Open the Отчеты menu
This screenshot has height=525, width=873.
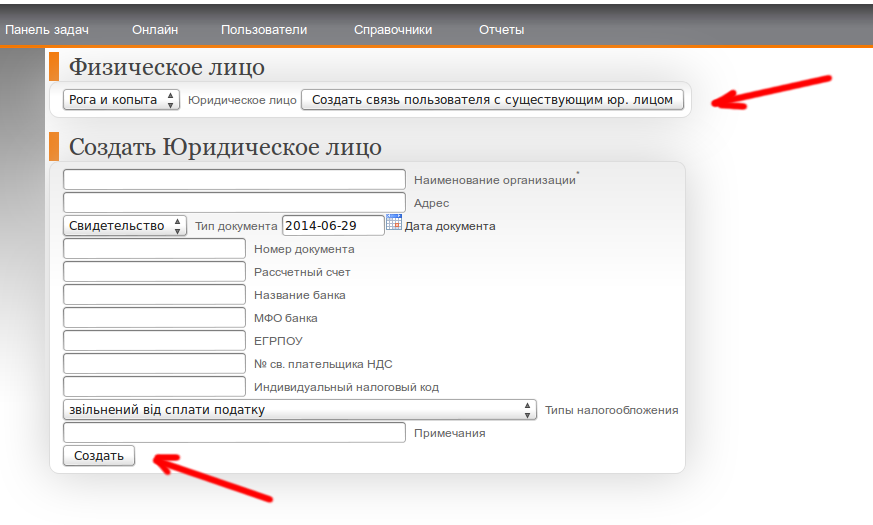click(x=501, y=30)
